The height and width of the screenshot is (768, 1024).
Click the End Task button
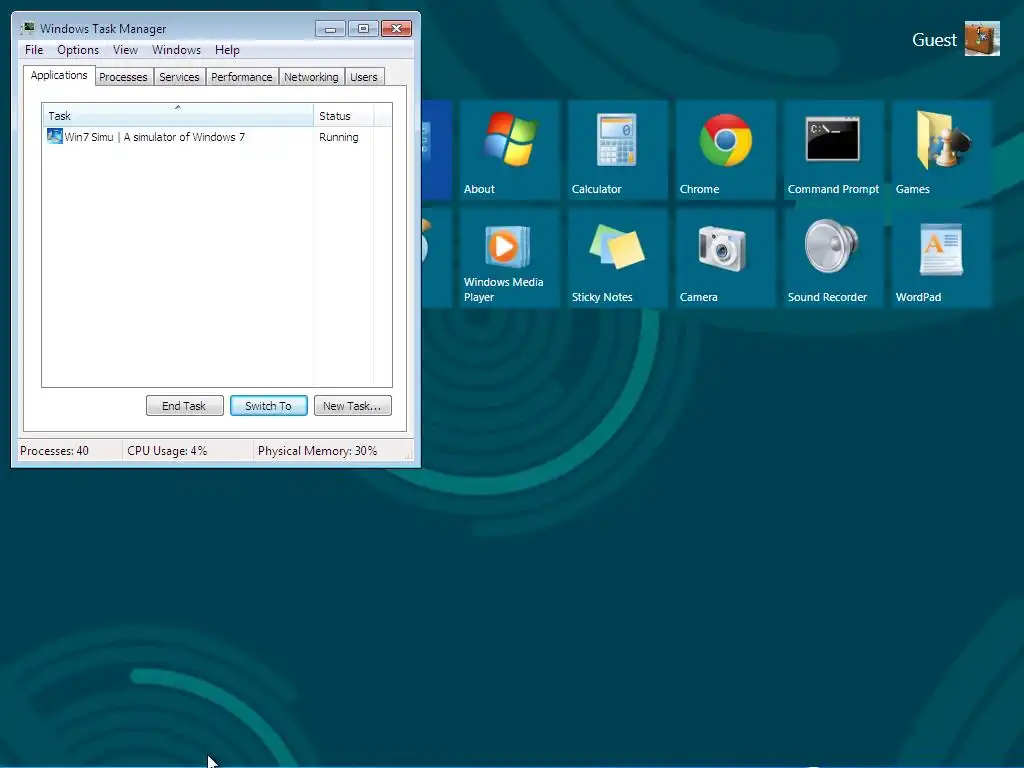184,406
